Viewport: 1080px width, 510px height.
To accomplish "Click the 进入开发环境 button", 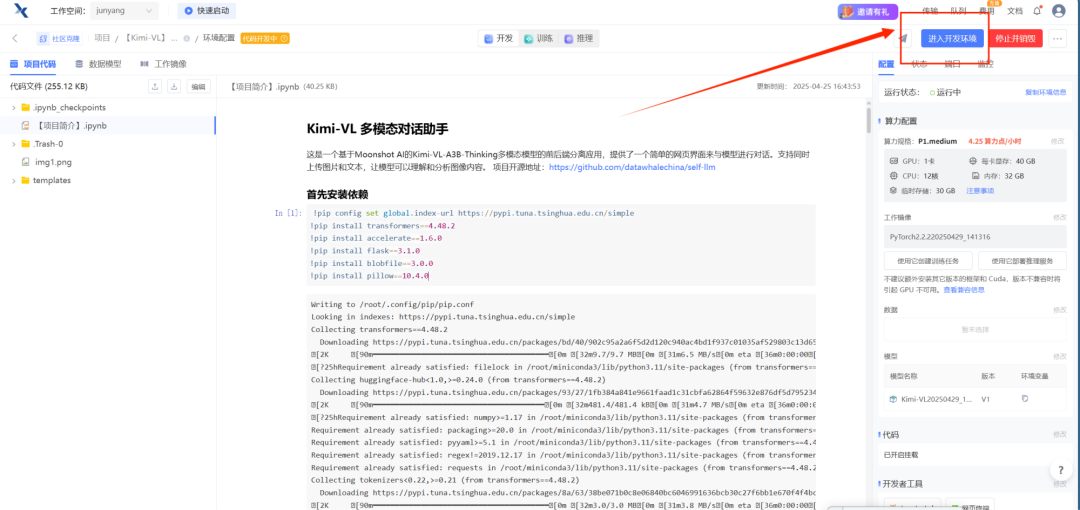I will coord(953,39).
